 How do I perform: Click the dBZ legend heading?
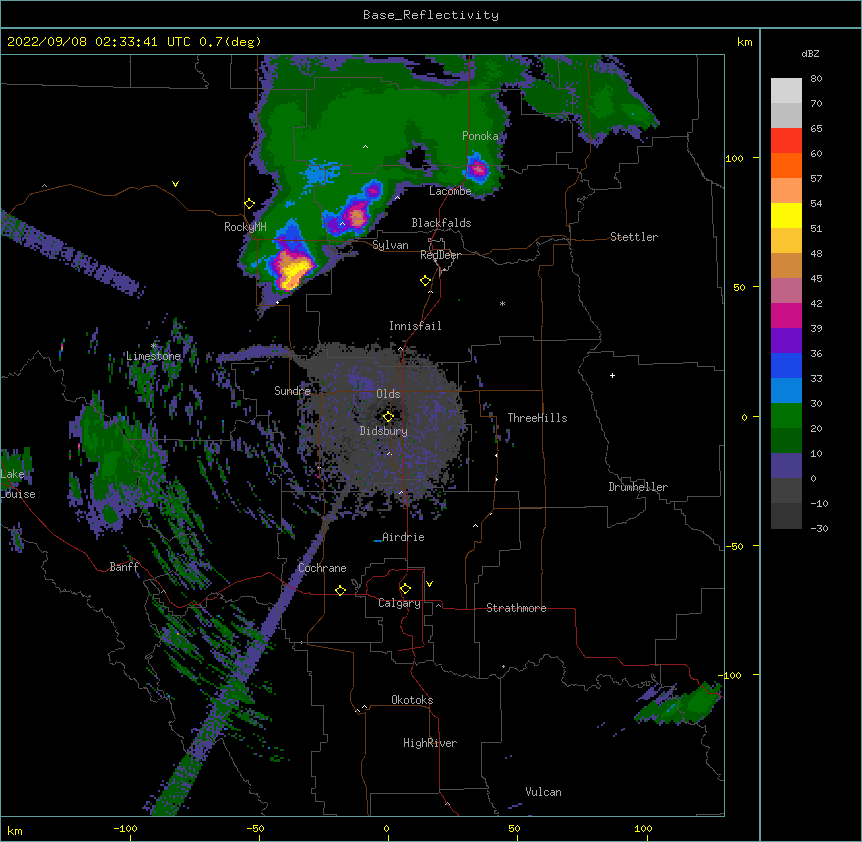tap(810, 54)
